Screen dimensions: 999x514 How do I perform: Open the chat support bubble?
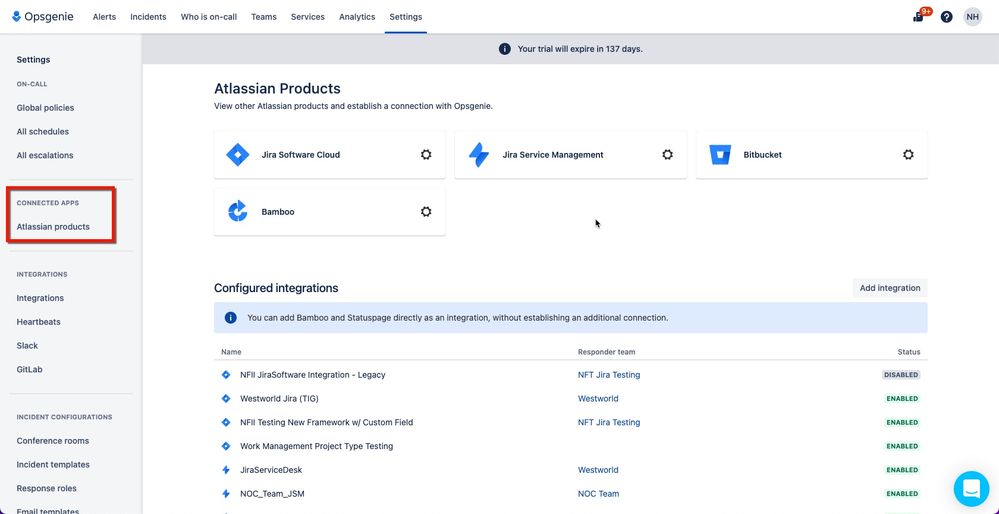[x=971, y=489]
